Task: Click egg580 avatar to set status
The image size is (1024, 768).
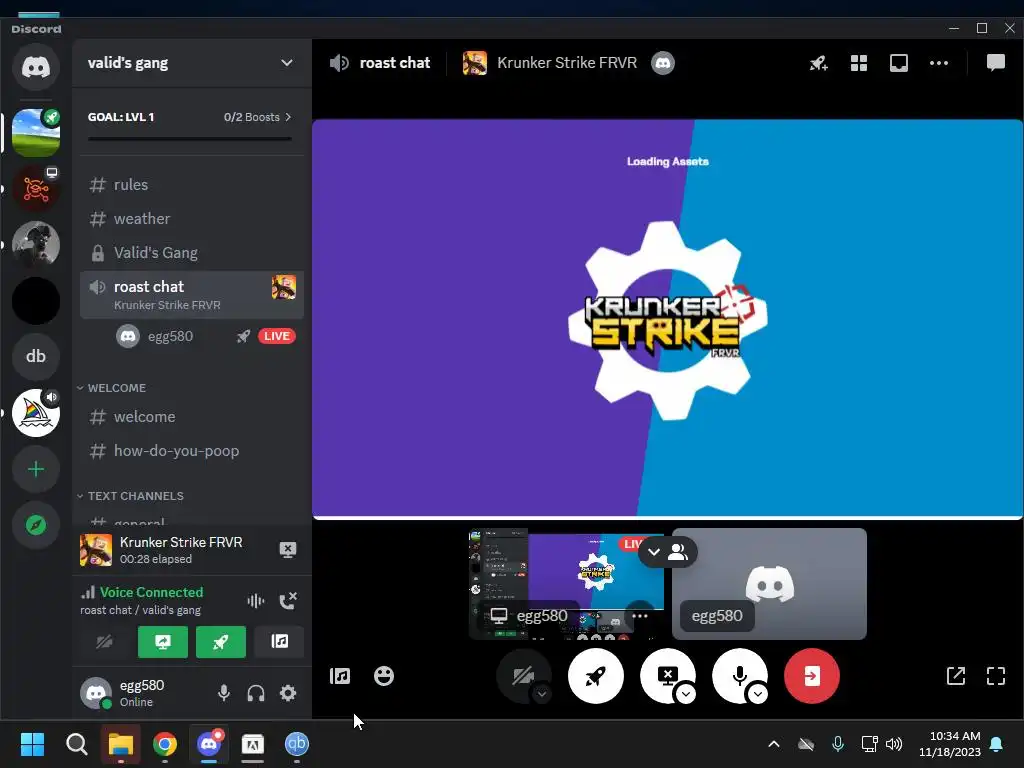Action: click(x=96, y=693)
